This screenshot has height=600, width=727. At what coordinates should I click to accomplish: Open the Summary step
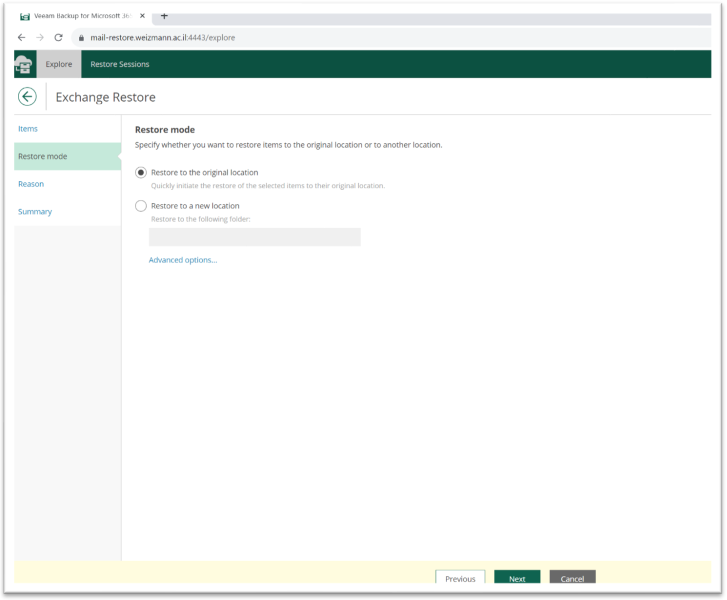pyautogui.click(x=35, y=212)
